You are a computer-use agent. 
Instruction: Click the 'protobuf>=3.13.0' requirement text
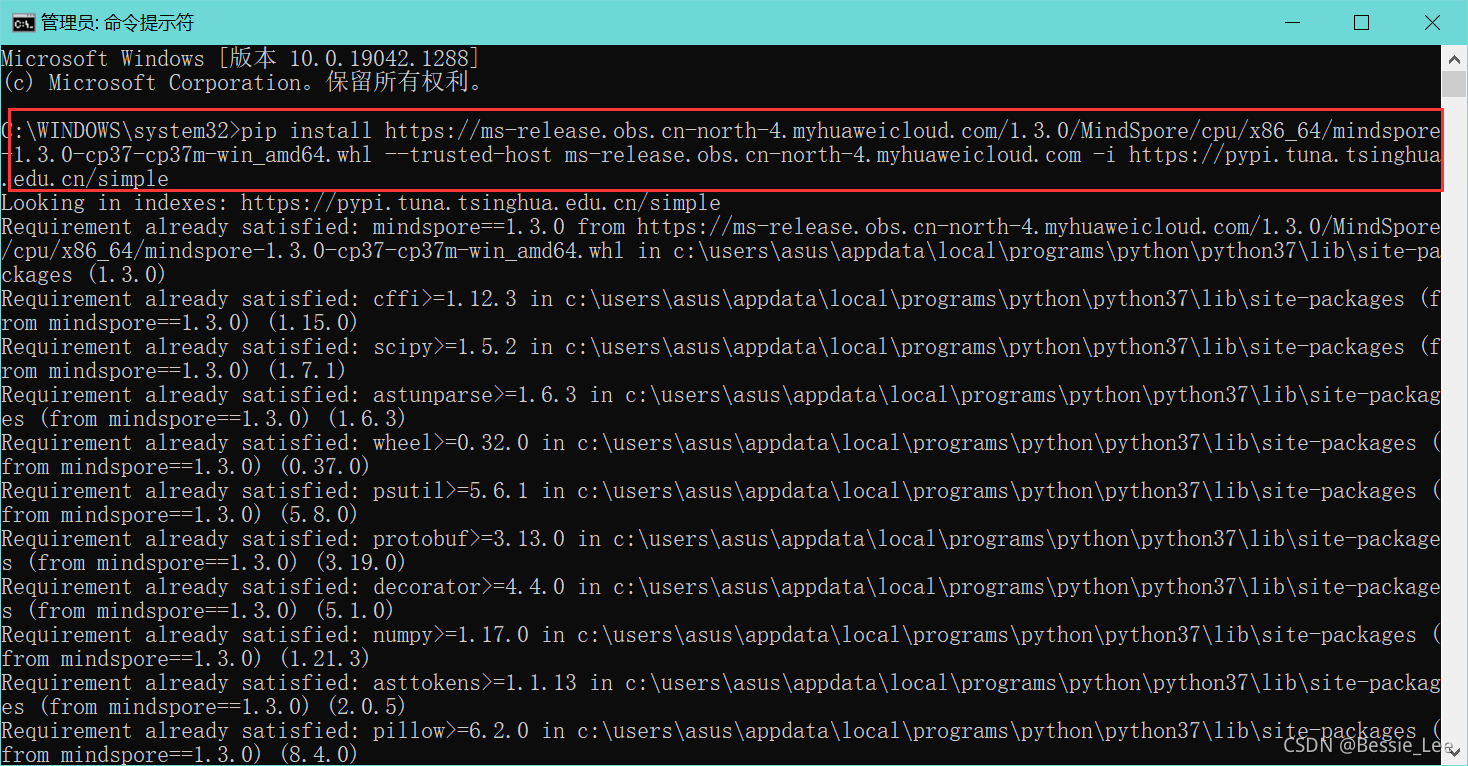tap(469, 538)
